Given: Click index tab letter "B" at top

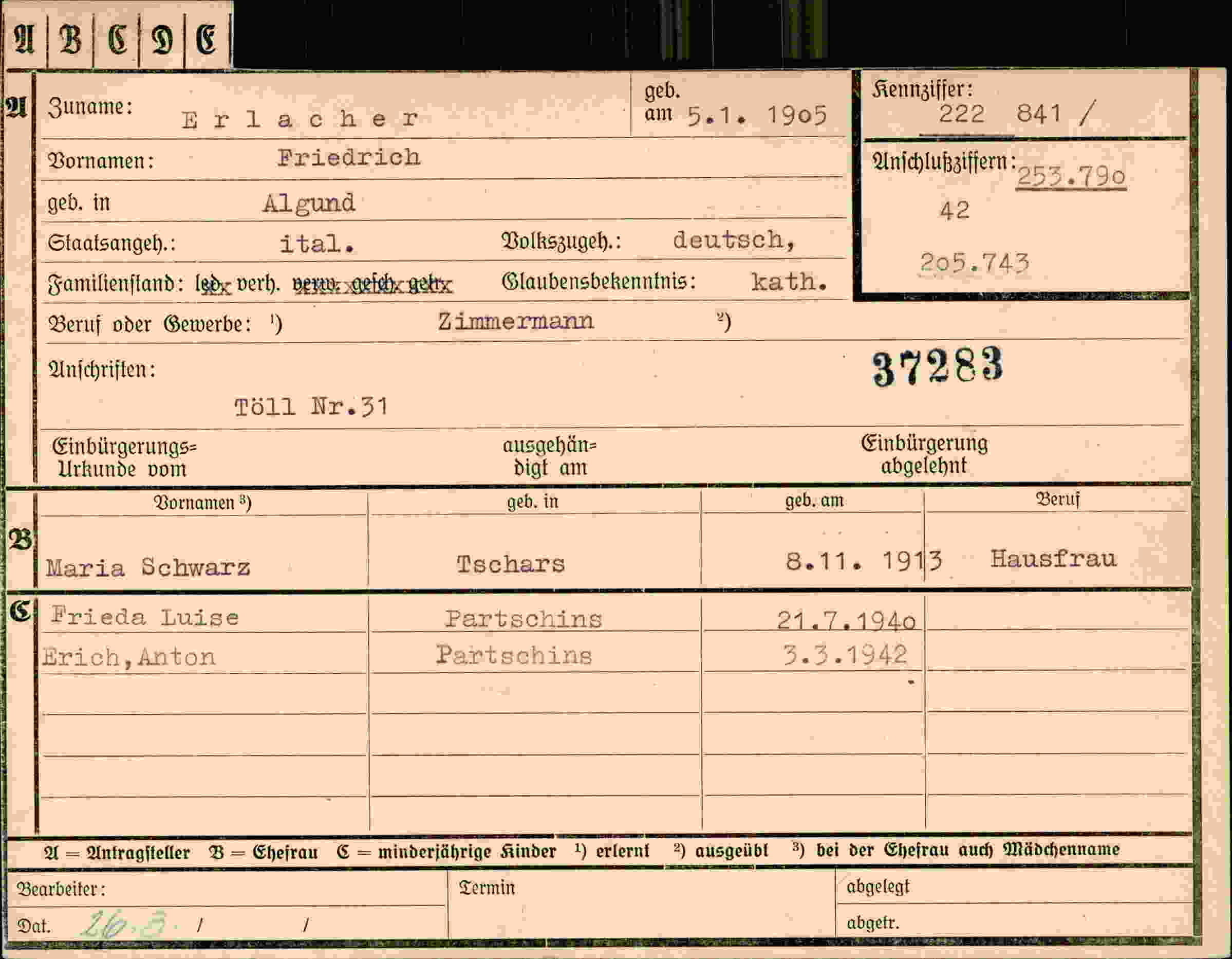Looking at the screenshot, I should point(70,39).
